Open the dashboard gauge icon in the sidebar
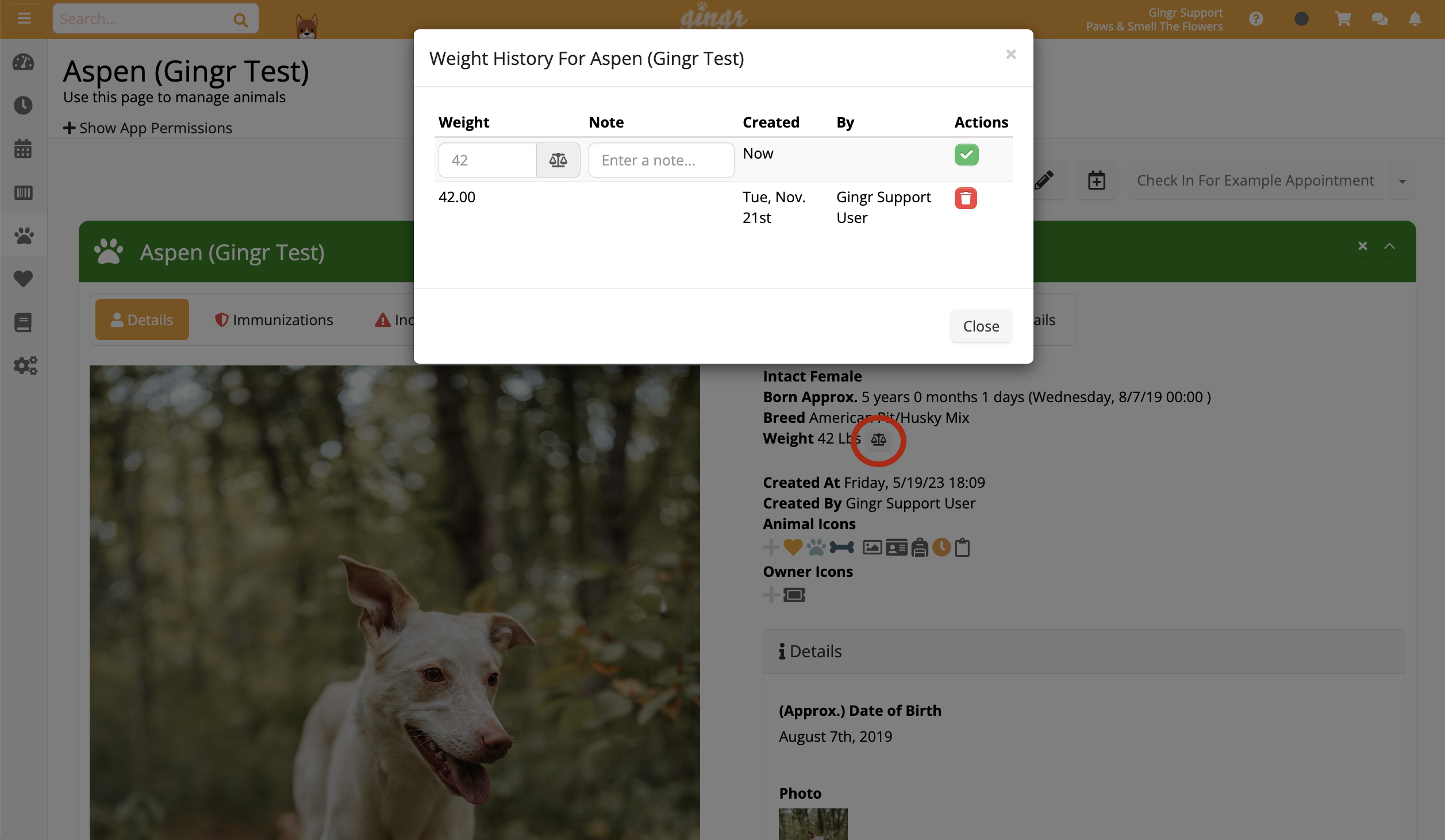 pos(24,62)
